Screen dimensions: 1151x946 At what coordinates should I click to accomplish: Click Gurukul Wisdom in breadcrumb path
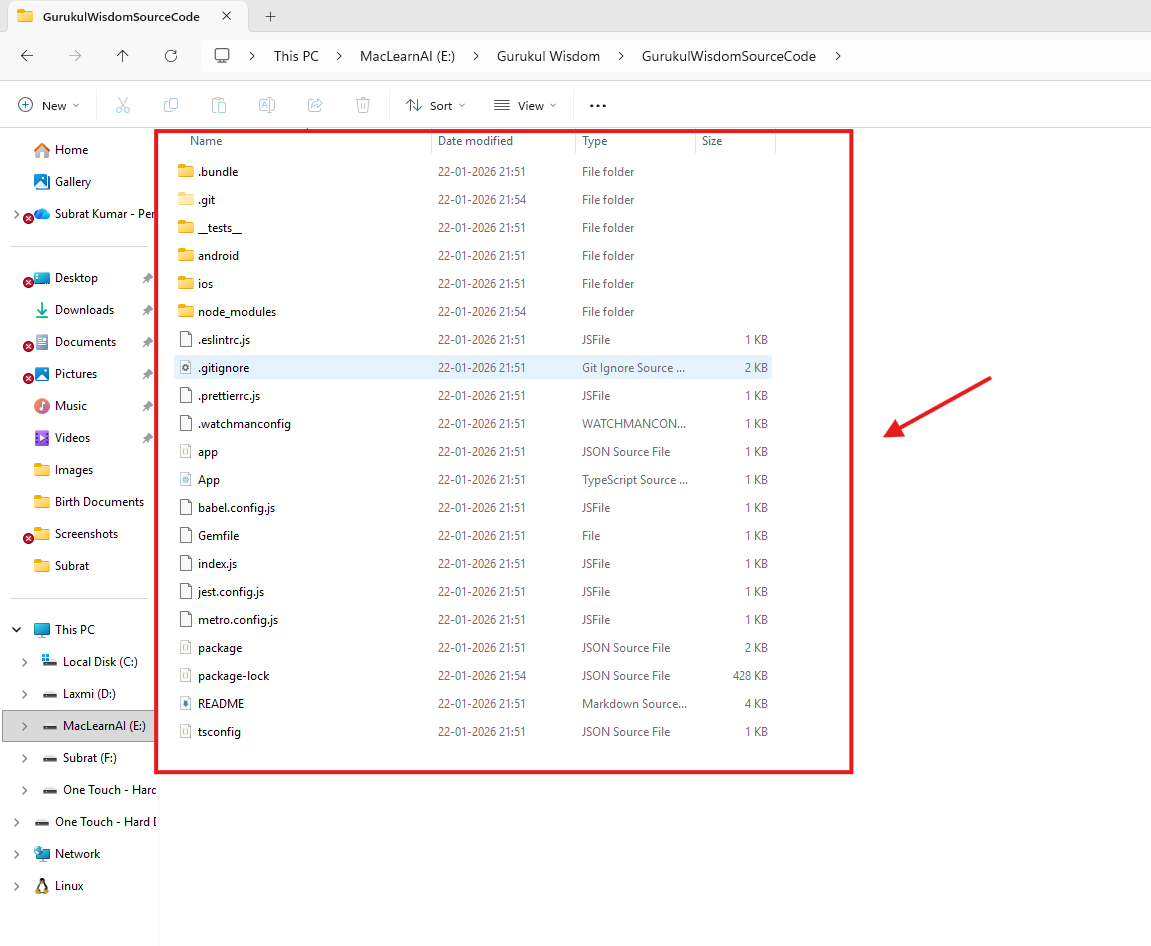548,56
